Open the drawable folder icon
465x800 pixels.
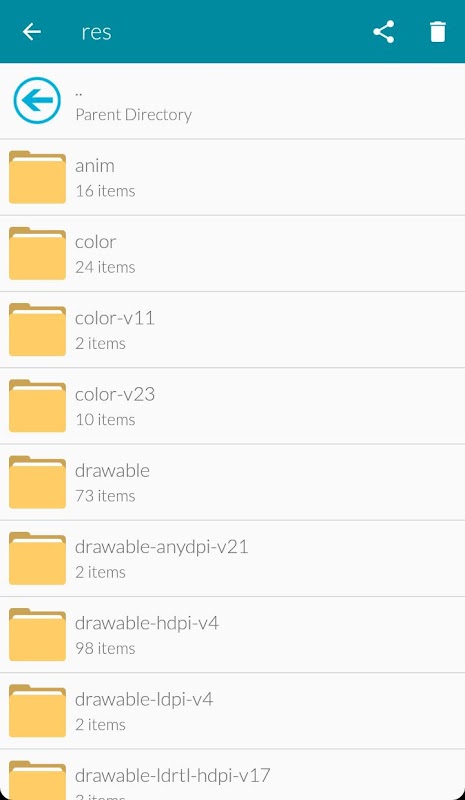(x=37, y=482)
